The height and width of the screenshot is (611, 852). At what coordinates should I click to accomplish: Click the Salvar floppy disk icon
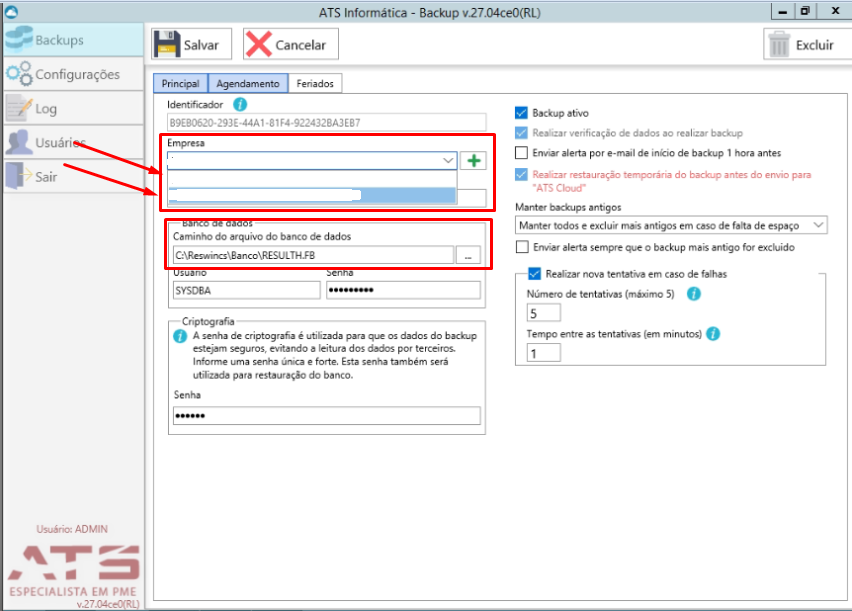click(167, 44)
